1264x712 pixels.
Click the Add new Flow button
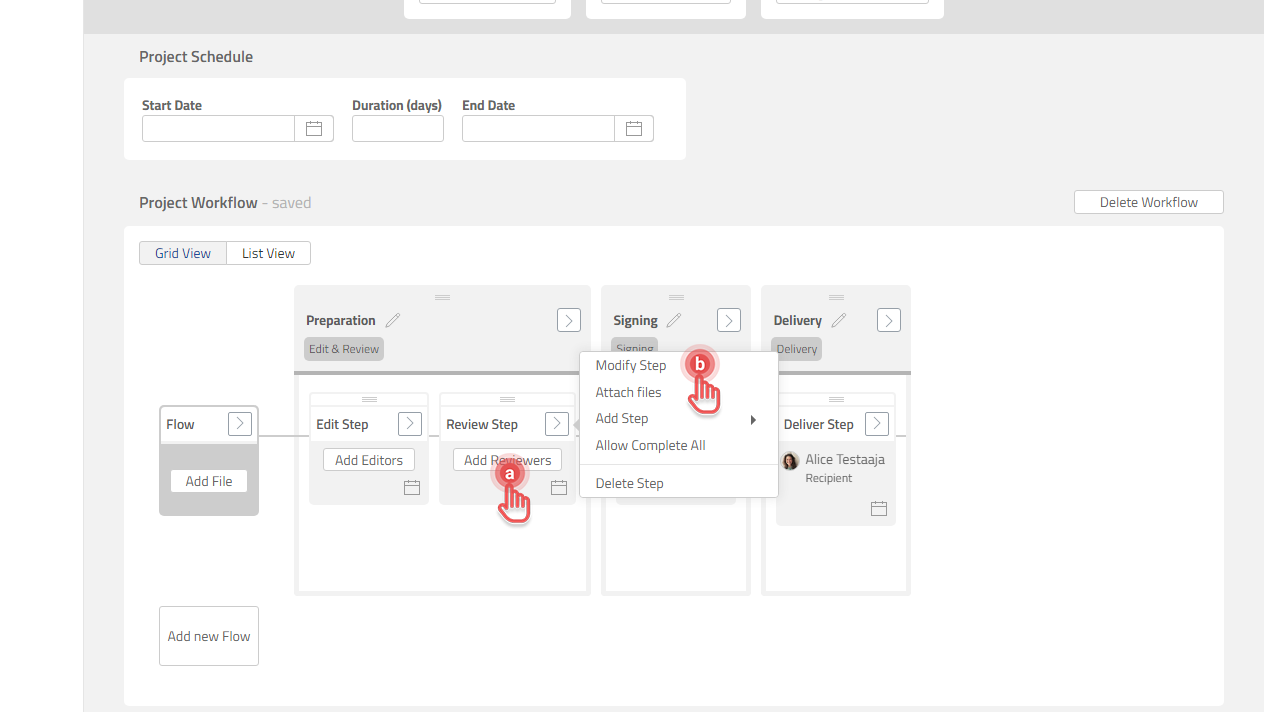208,635
